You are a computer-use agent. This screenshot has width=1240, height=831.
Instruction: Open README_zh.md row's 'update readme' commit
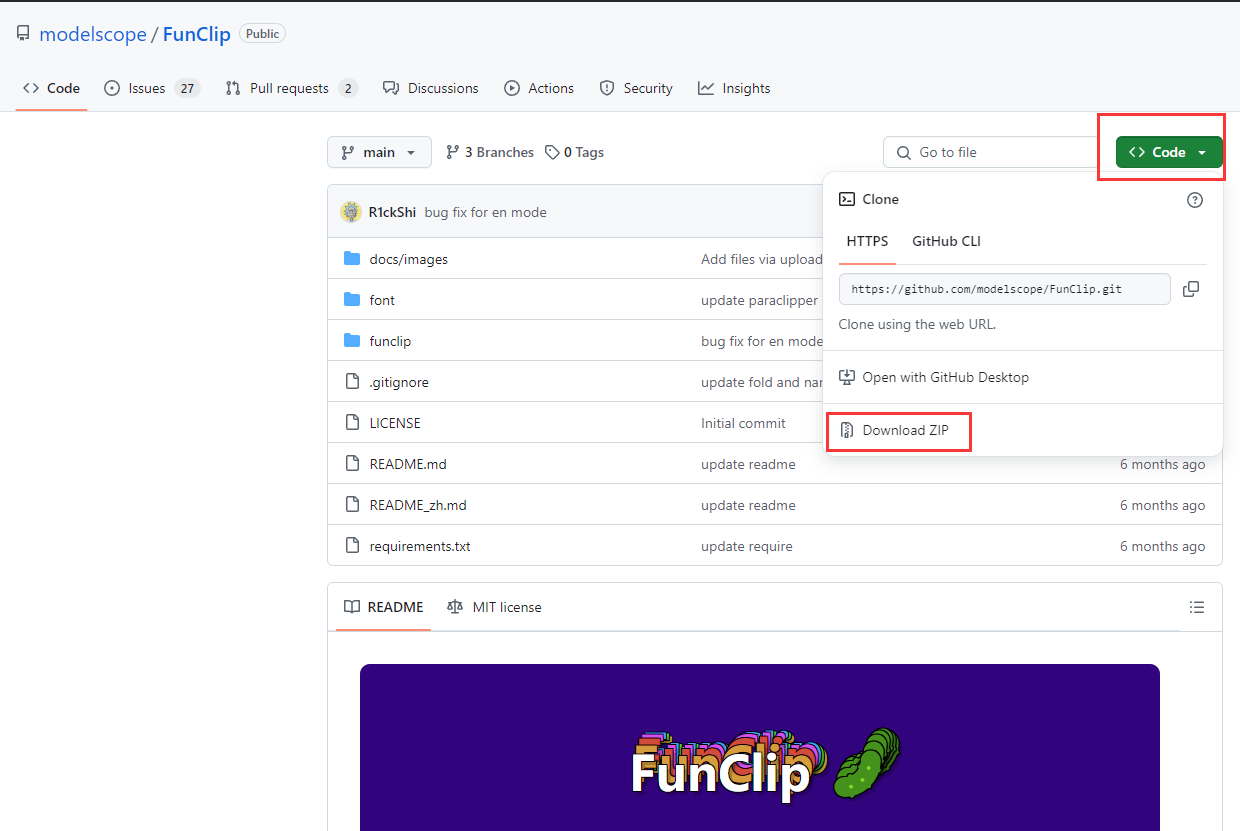(x=748, y=505)
